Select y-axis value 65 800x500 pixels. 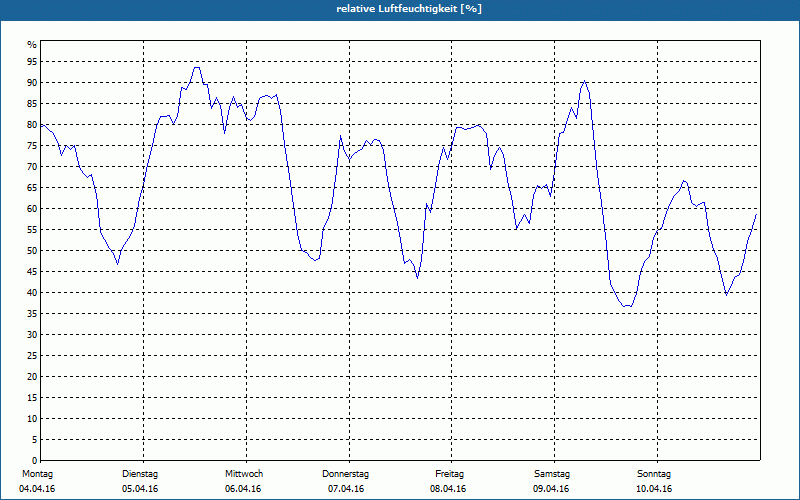click(32, 188)
